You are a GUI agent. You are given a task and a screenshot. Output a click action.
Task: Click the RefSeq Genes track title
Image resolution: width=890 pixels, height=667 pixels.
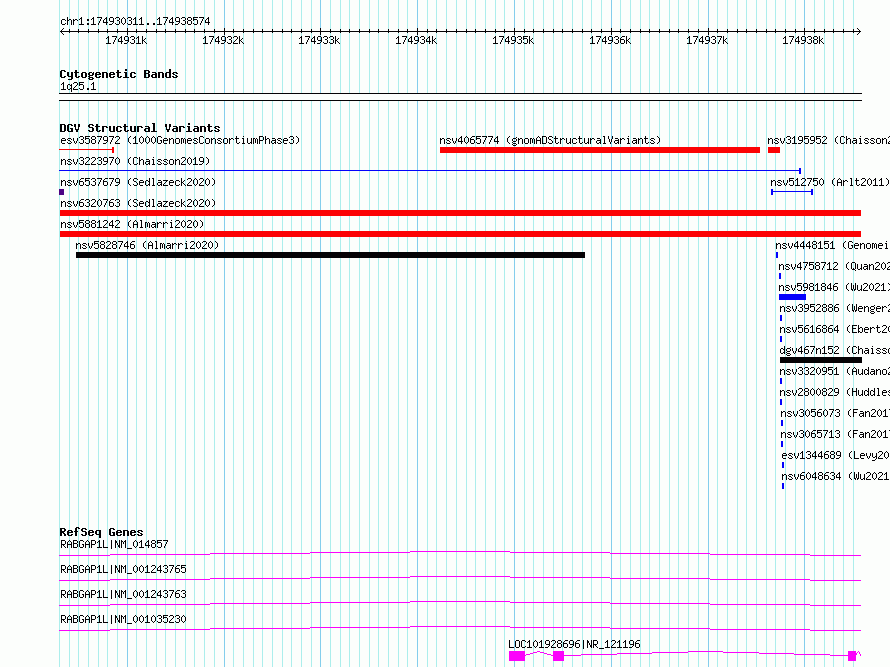click(x=102, y=532)
